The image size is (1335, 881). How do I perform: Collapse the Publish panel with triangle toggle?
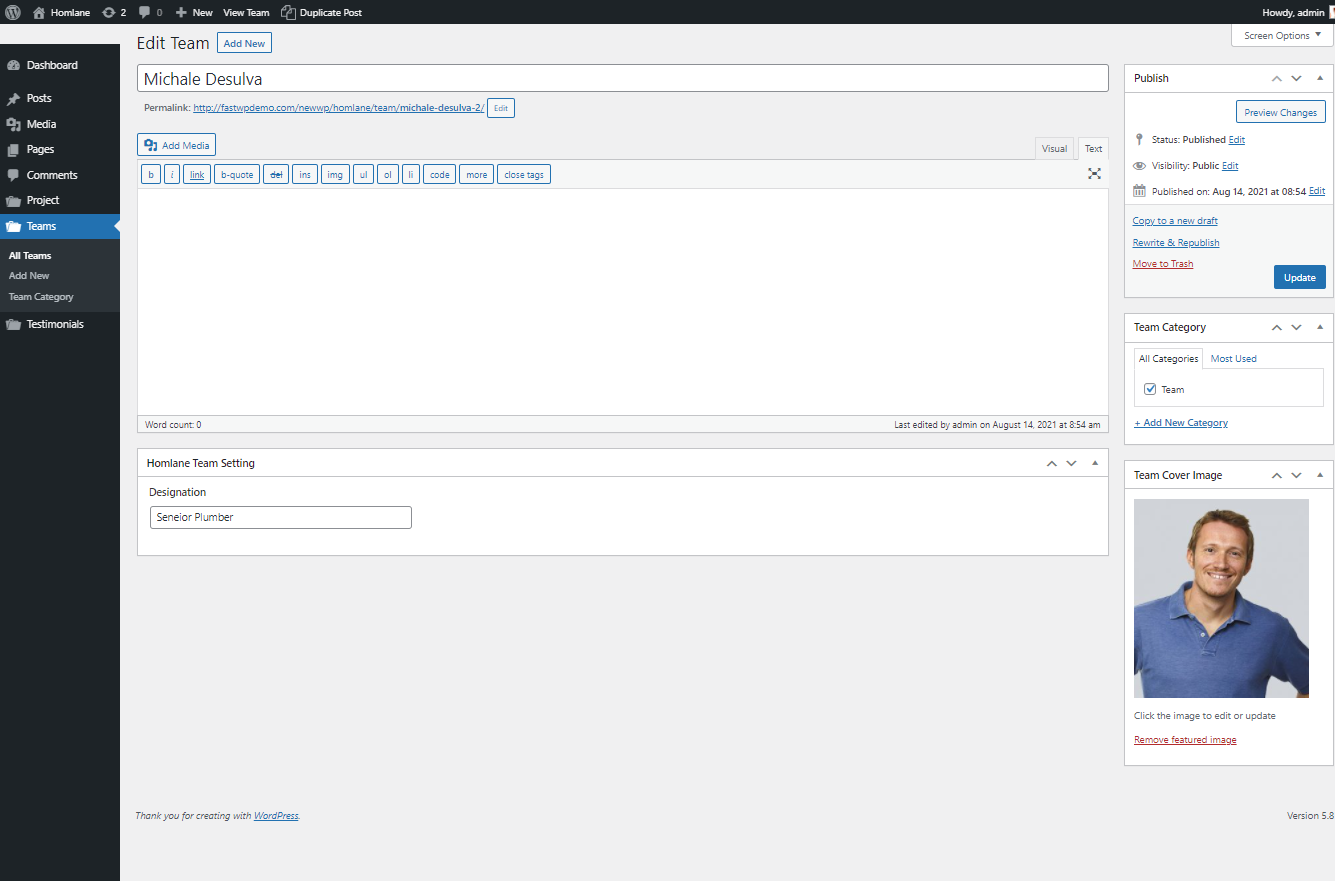click(x=1319, y=78)
